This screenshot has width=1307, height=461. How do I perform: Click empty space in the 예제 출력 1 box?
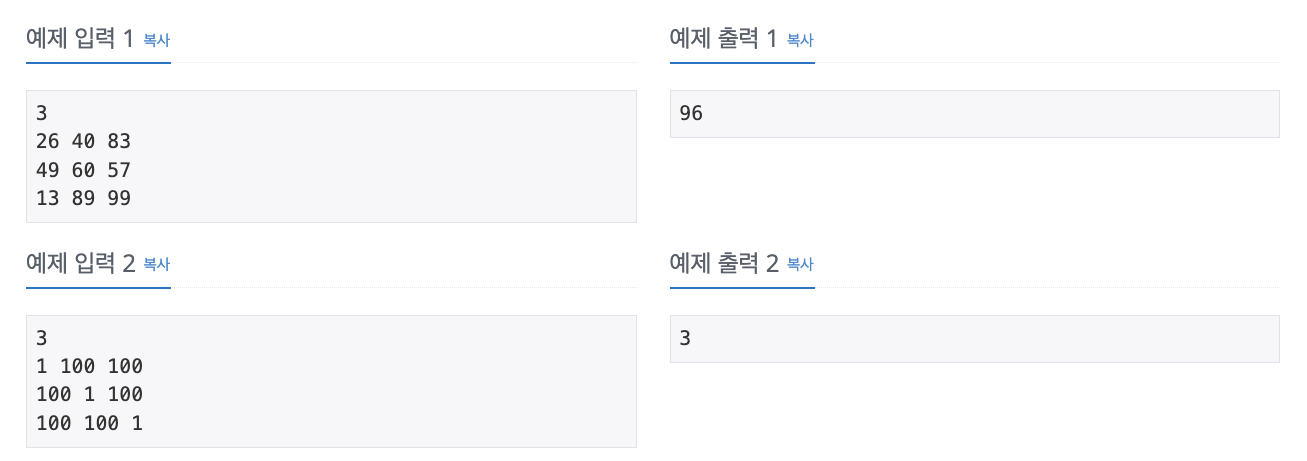[990, 114]
